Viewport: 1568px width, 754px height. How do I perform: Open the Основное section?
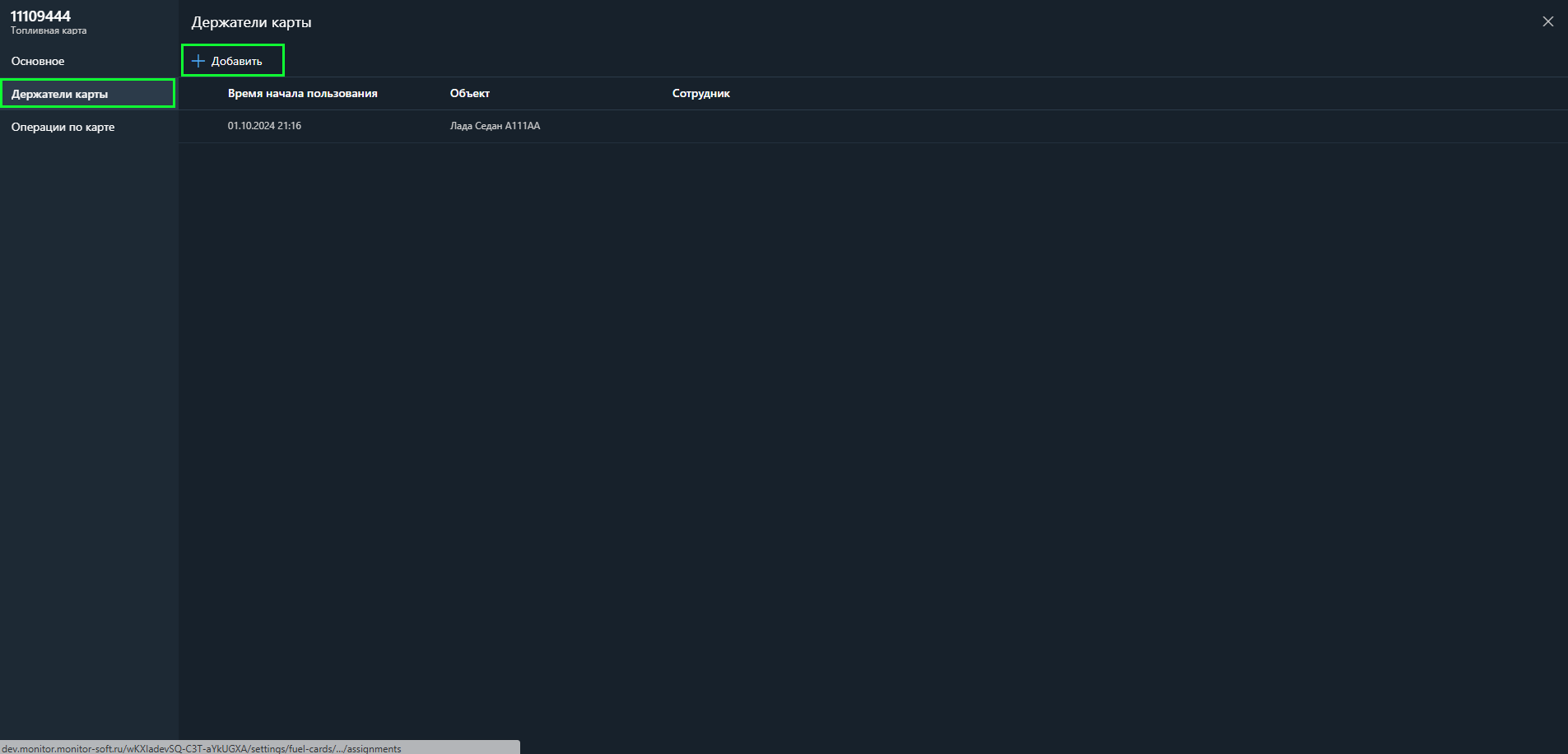pyautogui.click(x=38, y=61)
